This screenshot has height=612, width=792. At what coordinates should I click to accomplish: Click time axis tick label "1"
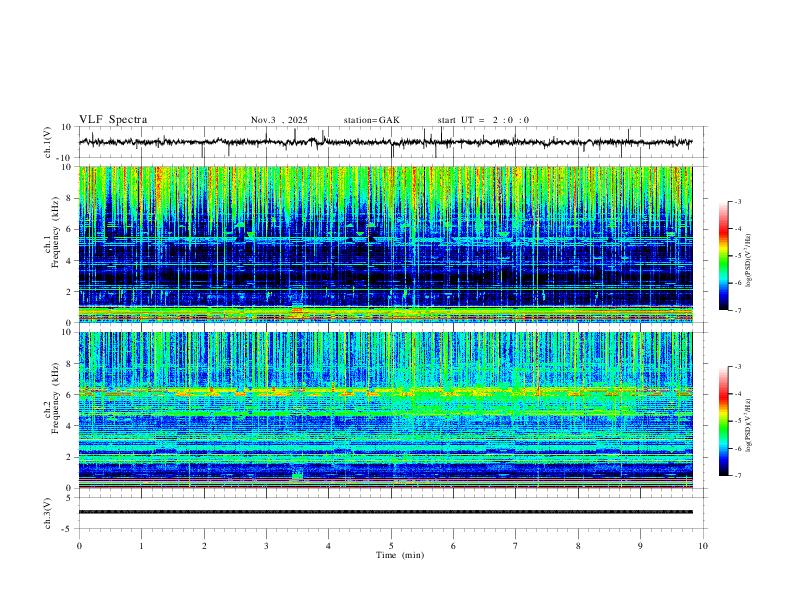(x=141, y=546)
